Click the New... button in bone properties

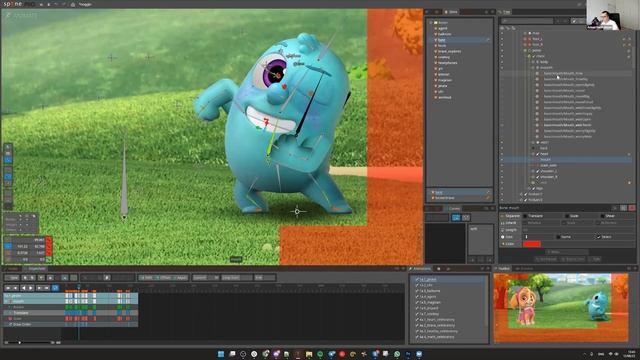point(567,252)
